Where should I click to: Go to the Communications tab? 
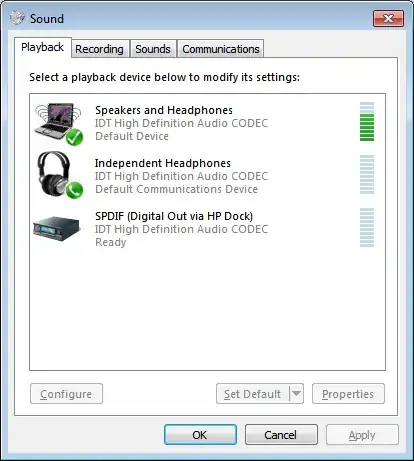tap(221, 49)
